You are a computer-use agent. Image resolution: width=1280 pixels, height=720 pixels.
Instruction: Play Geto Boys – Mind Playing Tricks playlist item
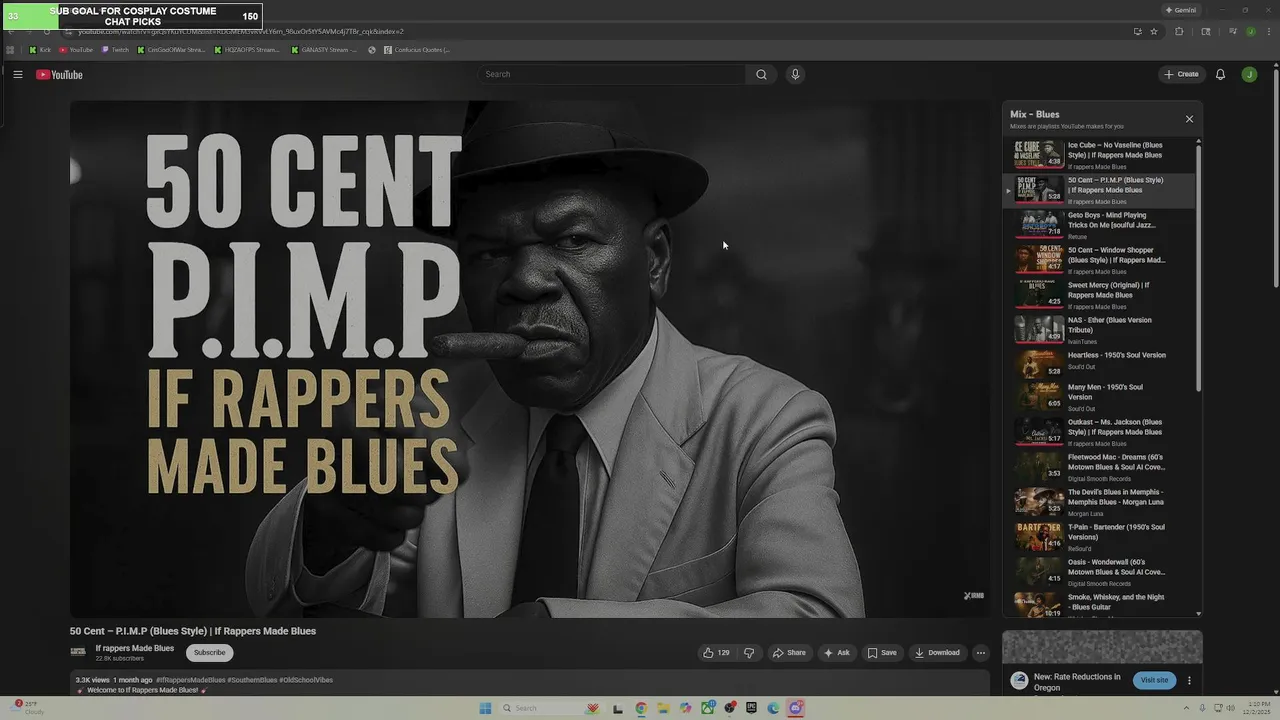(x=1099, y=225)
